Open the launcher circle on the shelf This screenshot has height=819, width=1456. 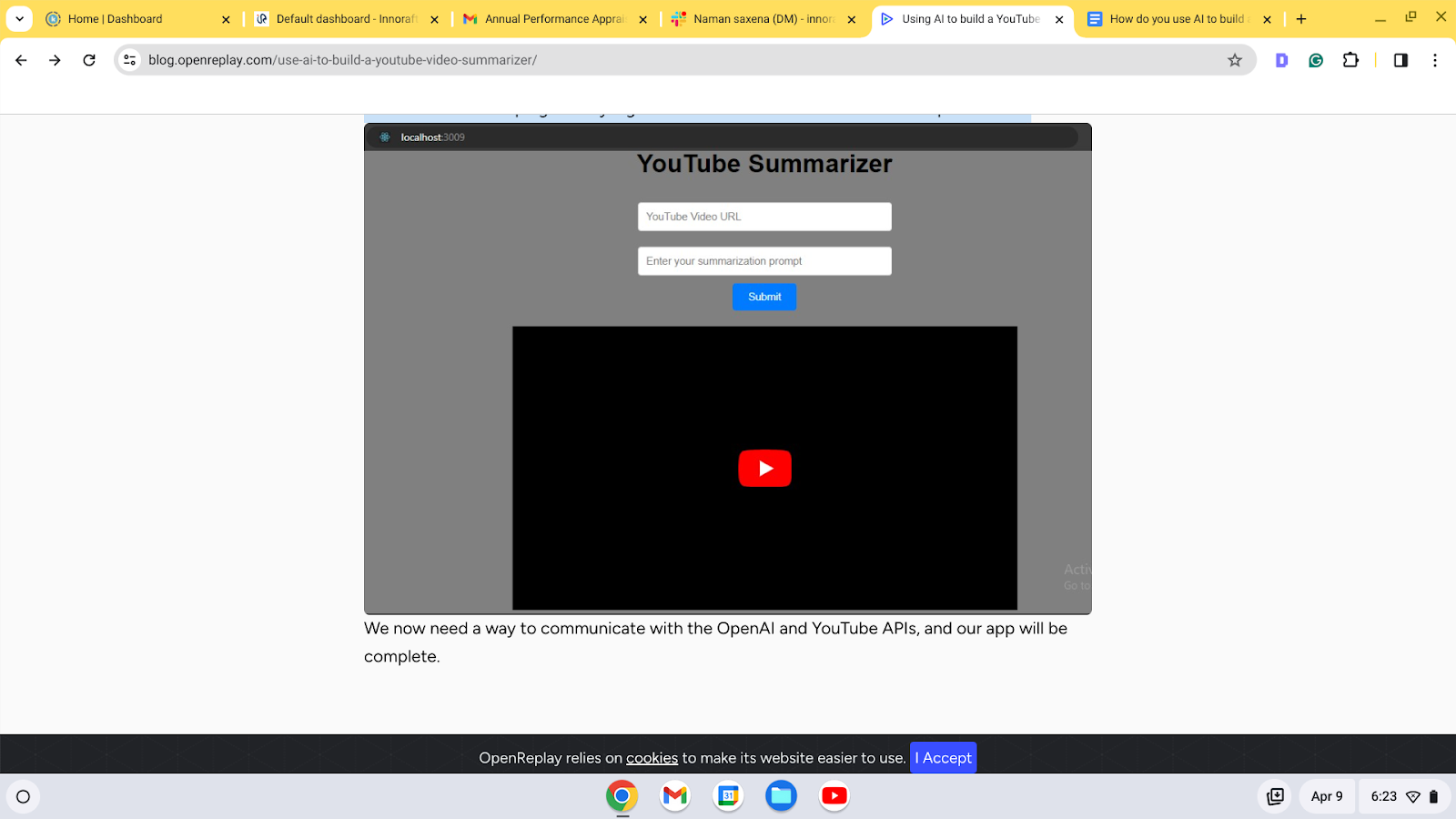point(24,796)
